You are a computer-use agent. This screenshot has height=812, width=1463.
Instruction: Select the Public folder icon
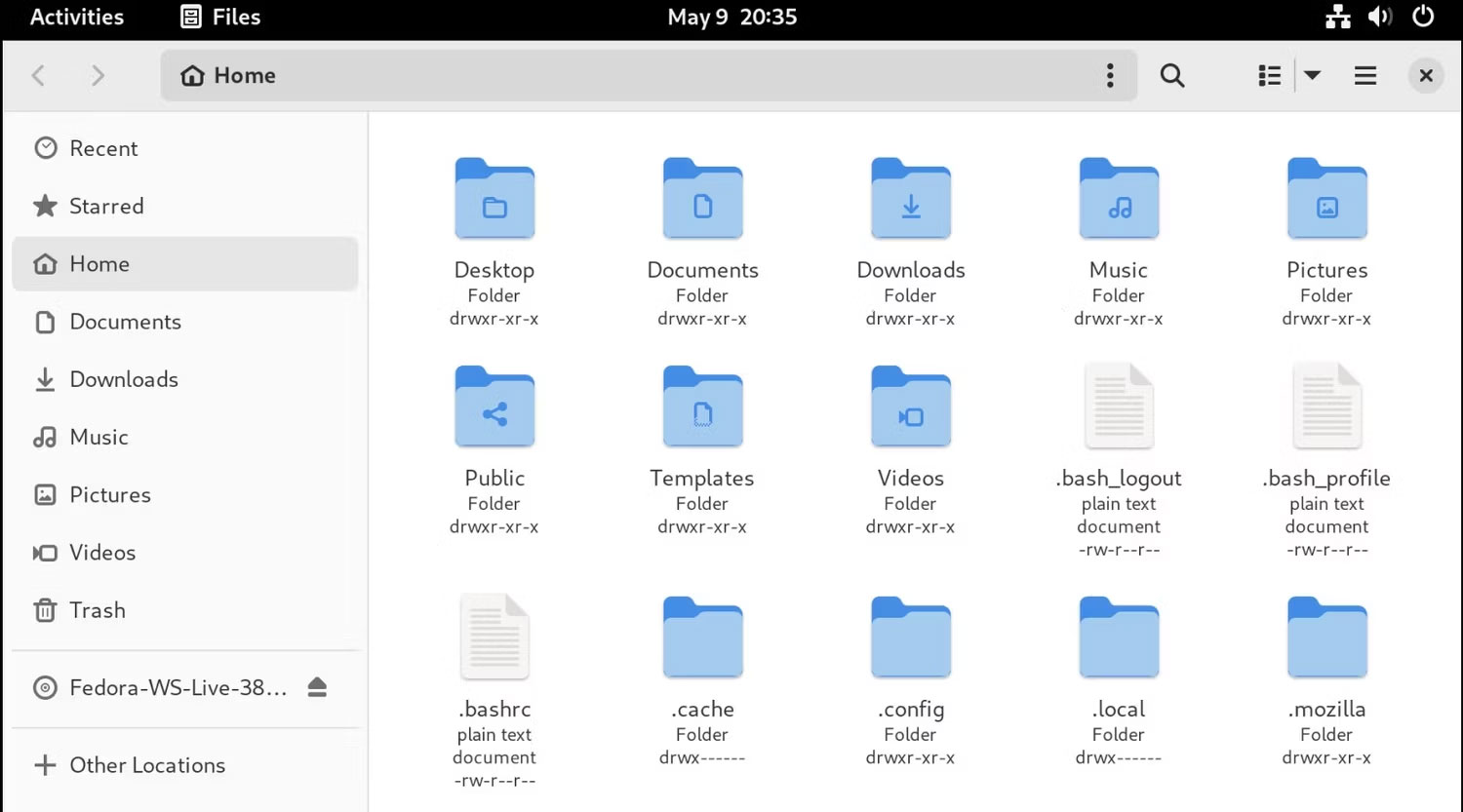(494, 406)
